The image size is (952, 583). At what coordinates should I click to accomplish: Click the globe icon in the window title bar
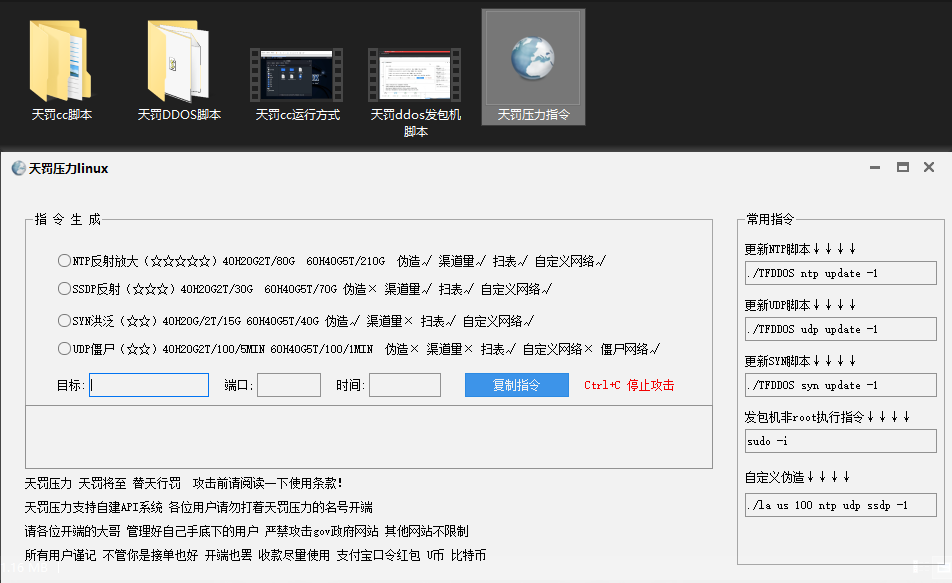(18, 167)
